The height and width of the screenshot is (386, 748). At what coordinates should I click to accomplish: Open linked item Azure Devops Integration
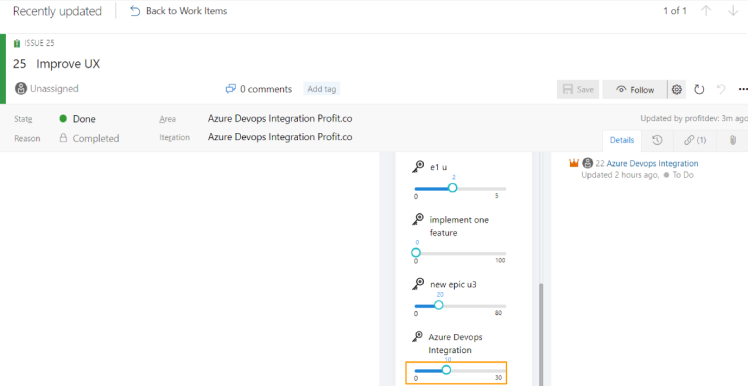click(652, 163)
